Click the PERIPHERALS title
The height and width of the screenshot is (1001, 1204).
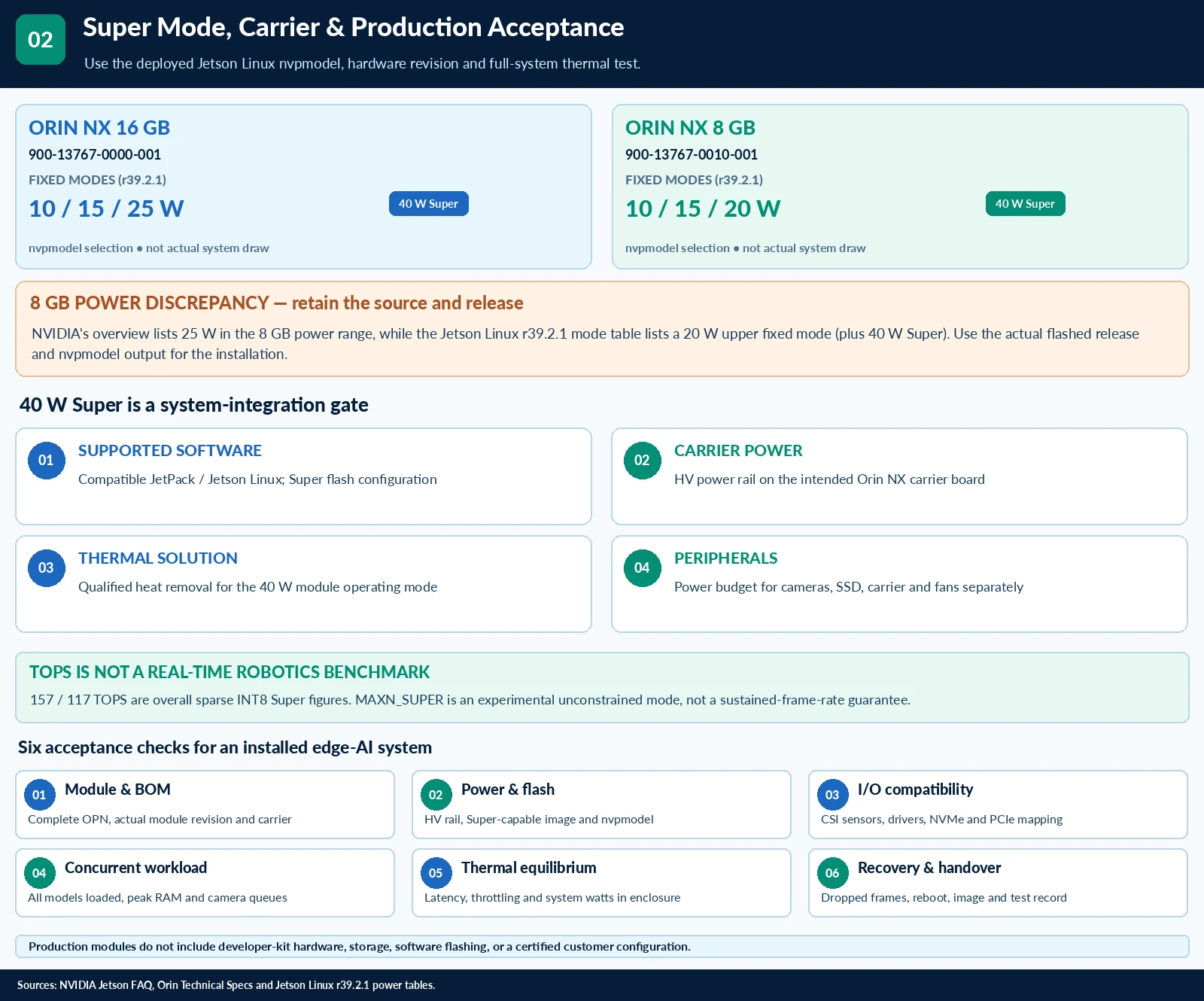tap(725, 558)
